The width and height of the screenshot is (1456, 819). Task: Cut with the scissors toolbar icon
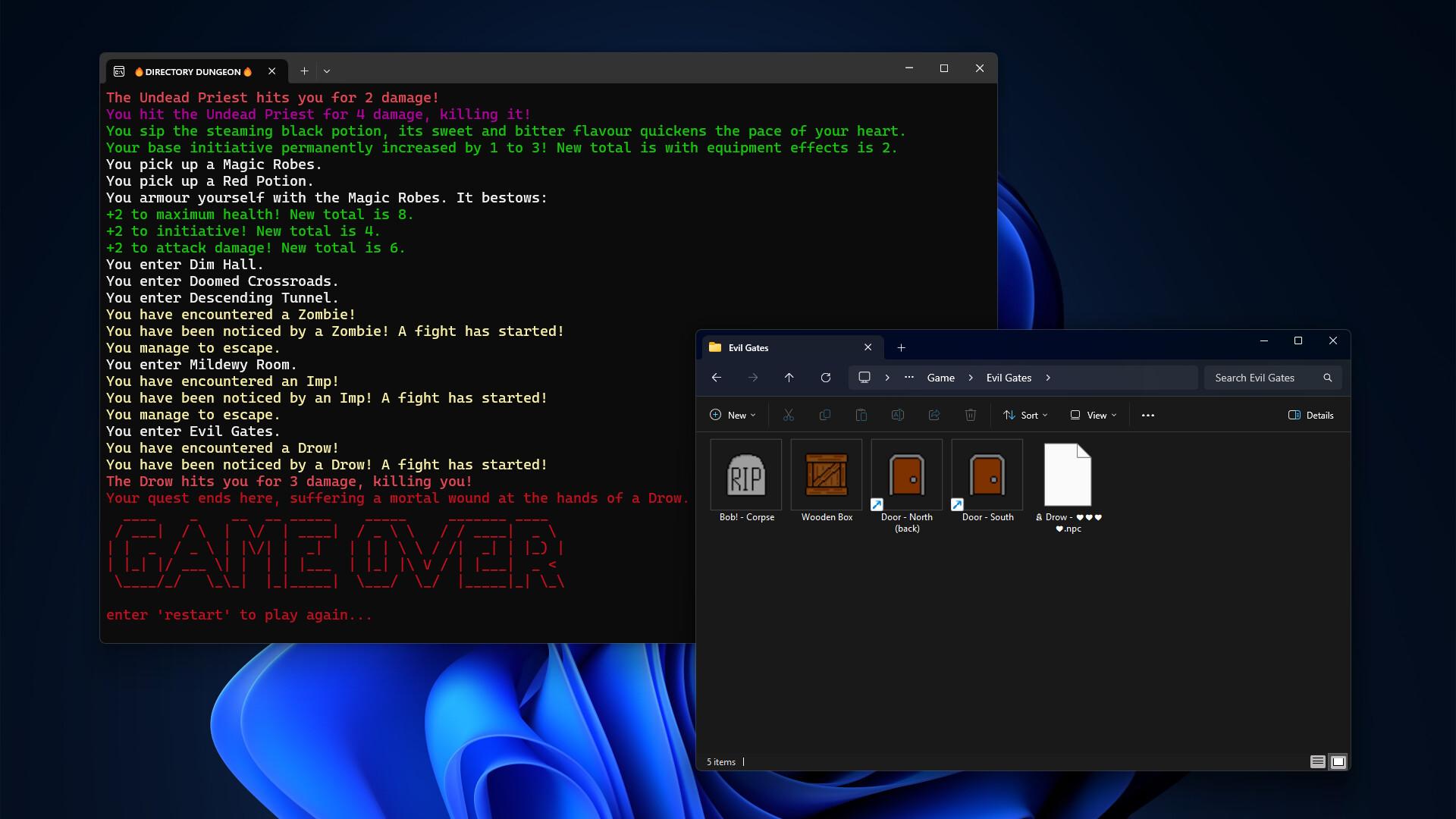click(789, 415)
